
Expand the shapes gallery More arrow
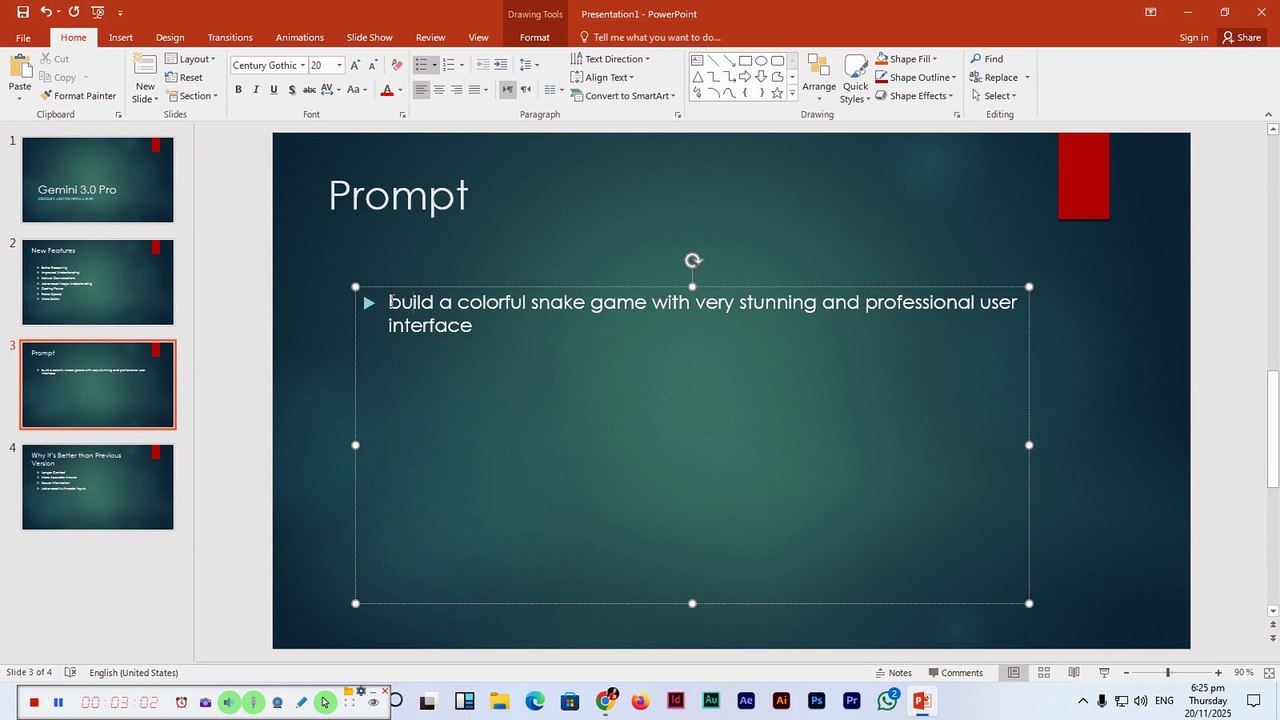(x=792, y=93)
